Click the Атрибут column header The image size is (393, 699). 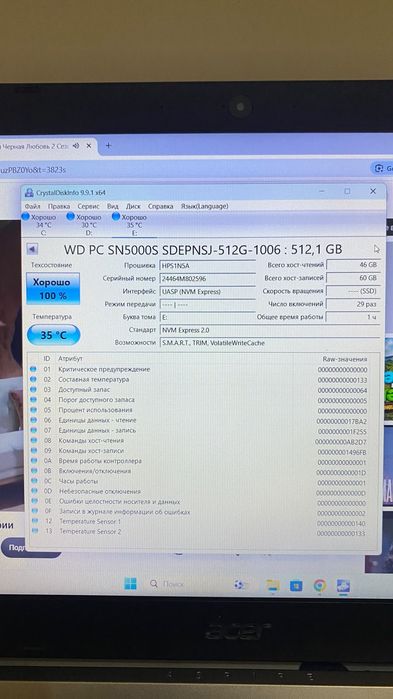(70, 358)
